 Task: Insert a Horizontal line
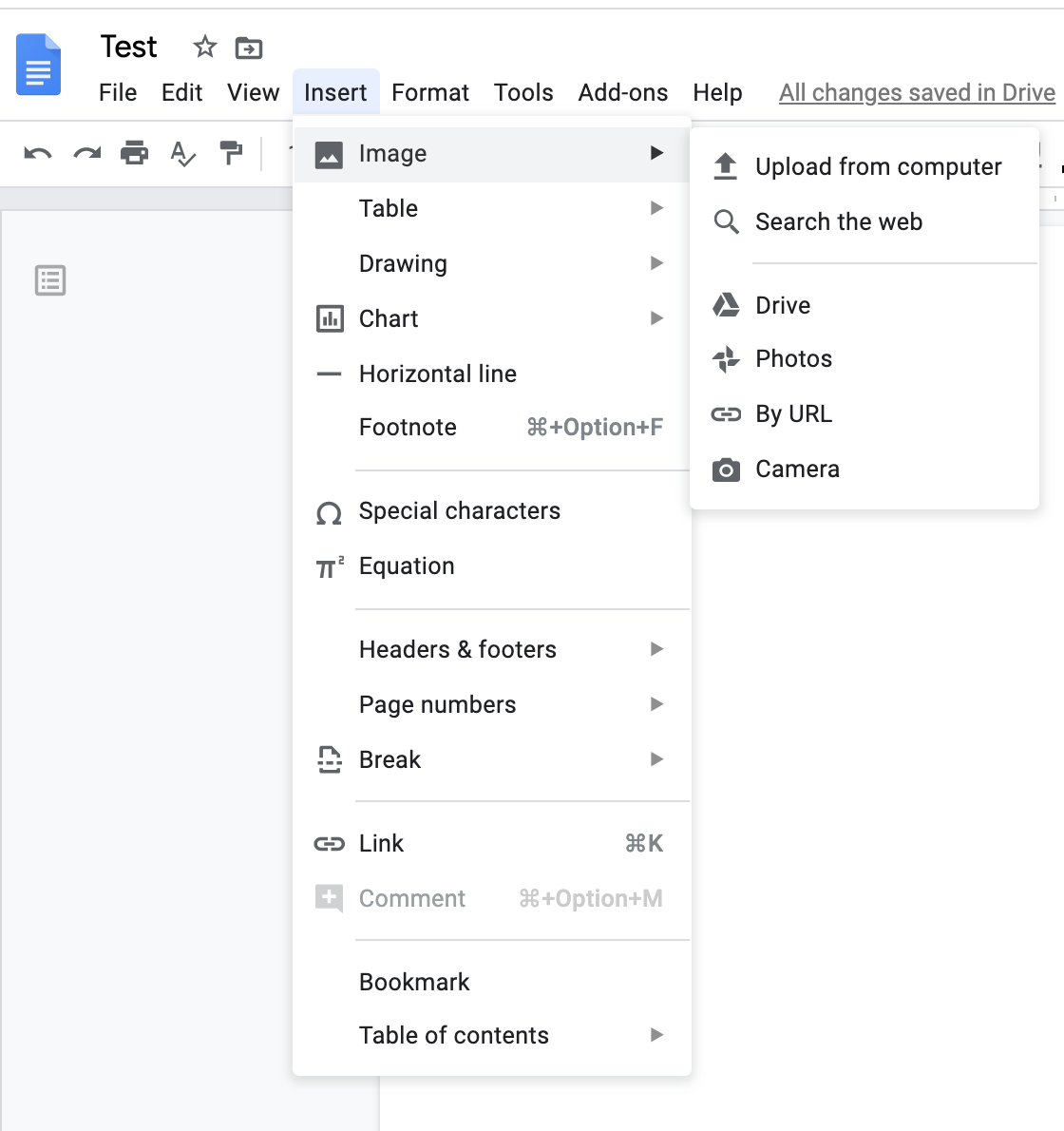click(x=438, y=374)
